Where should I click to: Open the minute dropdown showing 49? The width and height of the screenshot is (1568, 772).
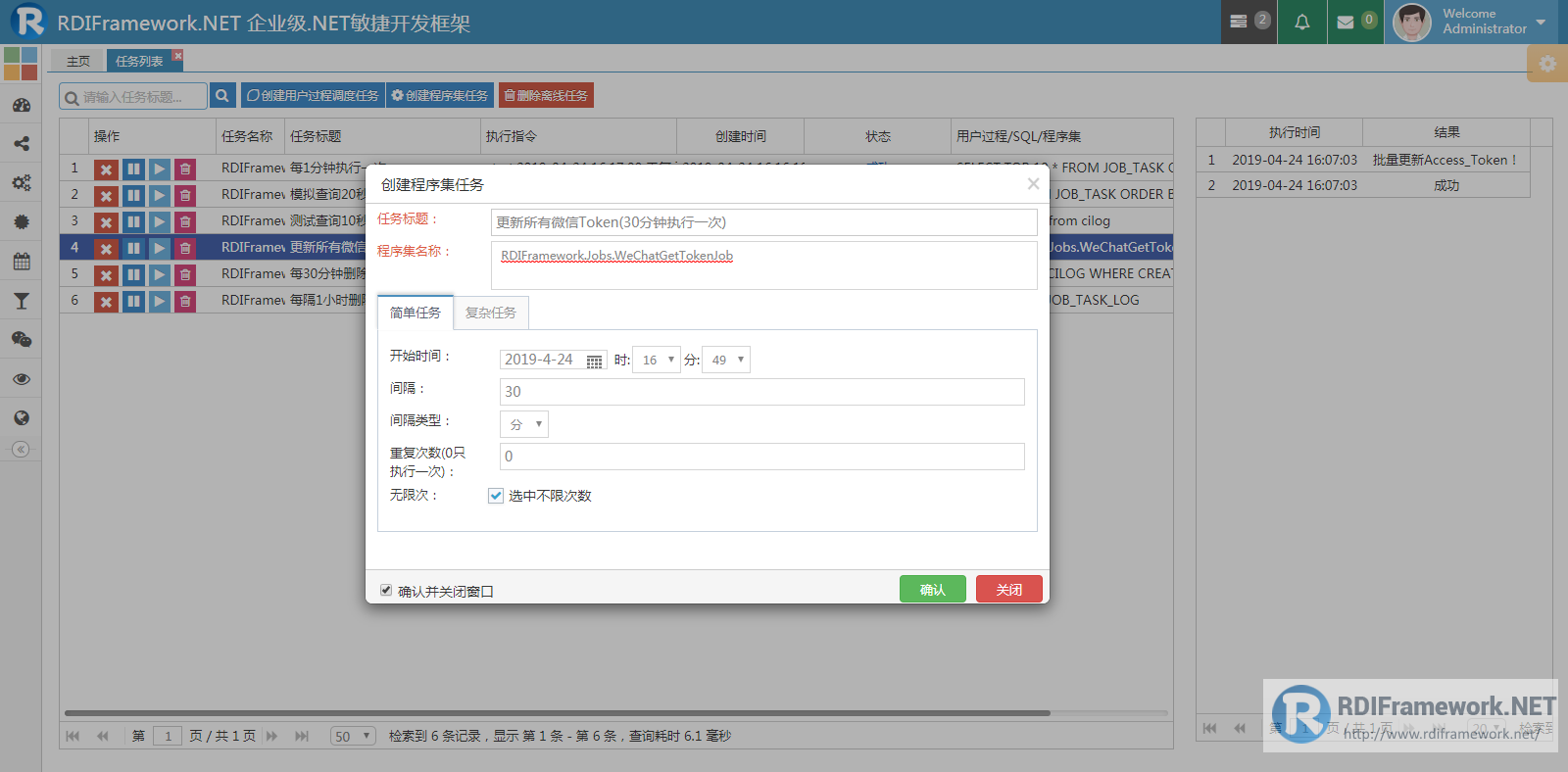tap(726, 360)
